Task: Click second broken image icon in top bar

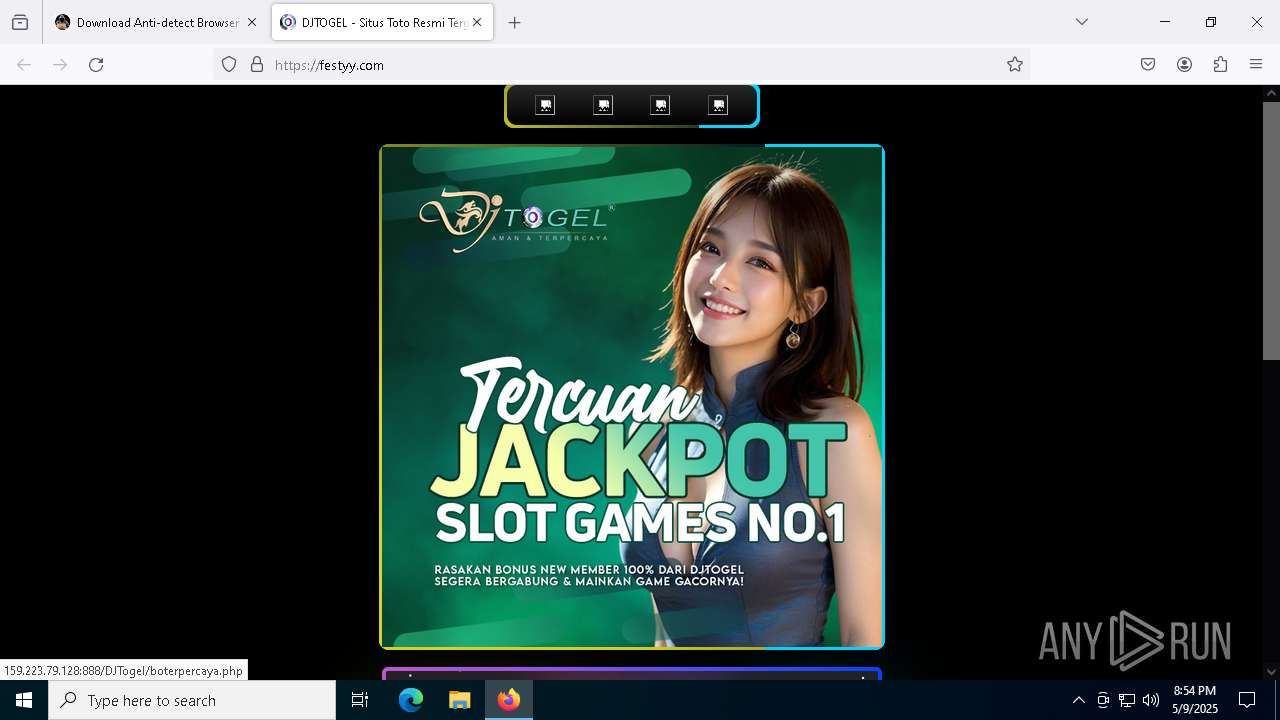Action: click(x=603, y=106)
